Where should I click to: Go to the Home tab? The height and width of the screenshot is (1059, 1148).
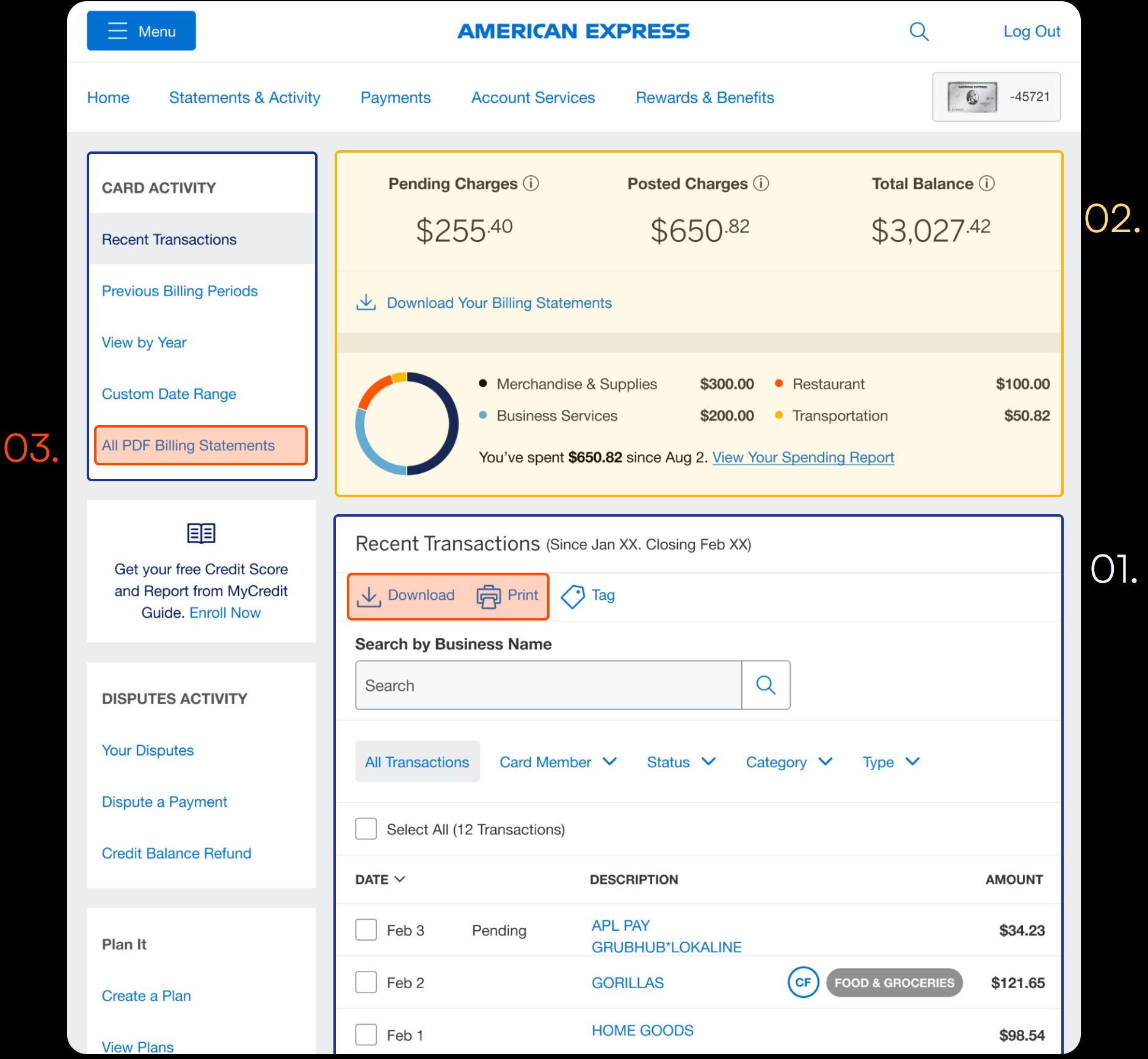click(x=108, y=98)
